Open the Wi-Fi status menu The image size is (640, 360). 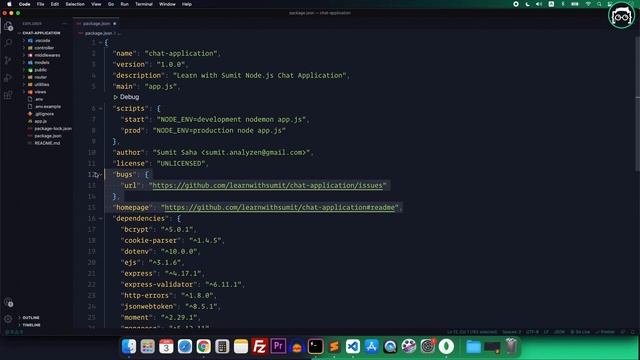point(588,4)
